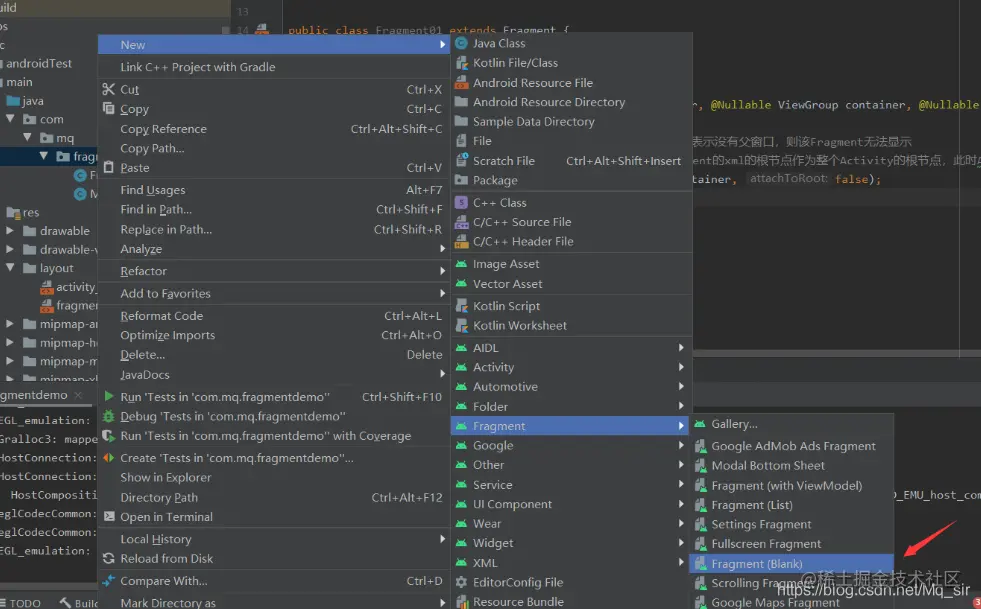Select Fragment (List) template
This screenshot has width=981, height=609.
click(791, 504)
